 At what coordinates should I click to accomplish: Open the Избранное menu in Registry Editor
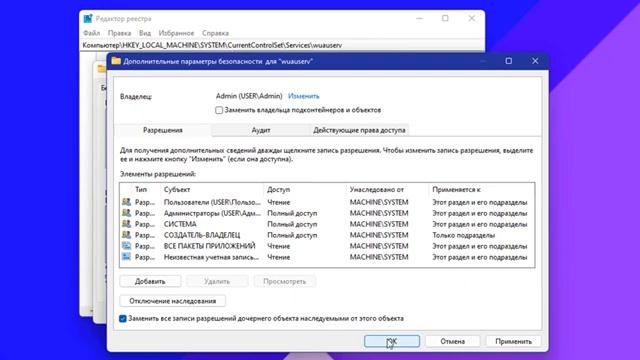(176, 33)
